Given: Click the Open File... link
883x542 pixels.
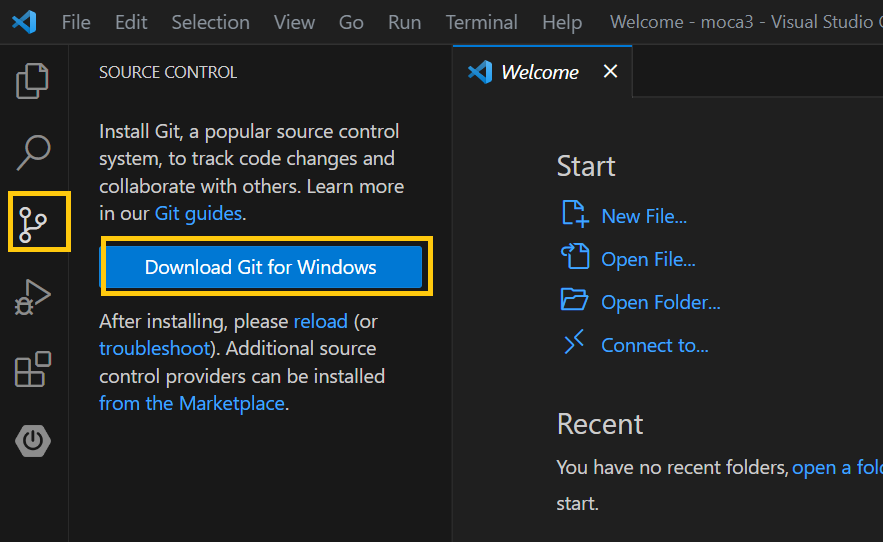Looking at the screenshot, I should [648, 260].
